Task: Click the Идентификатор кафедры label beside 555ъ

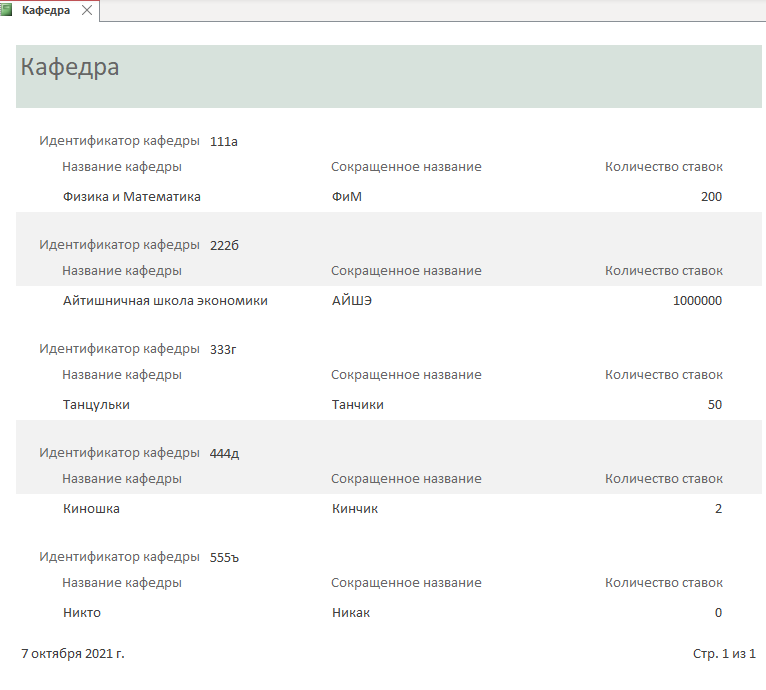Action: 120,557
